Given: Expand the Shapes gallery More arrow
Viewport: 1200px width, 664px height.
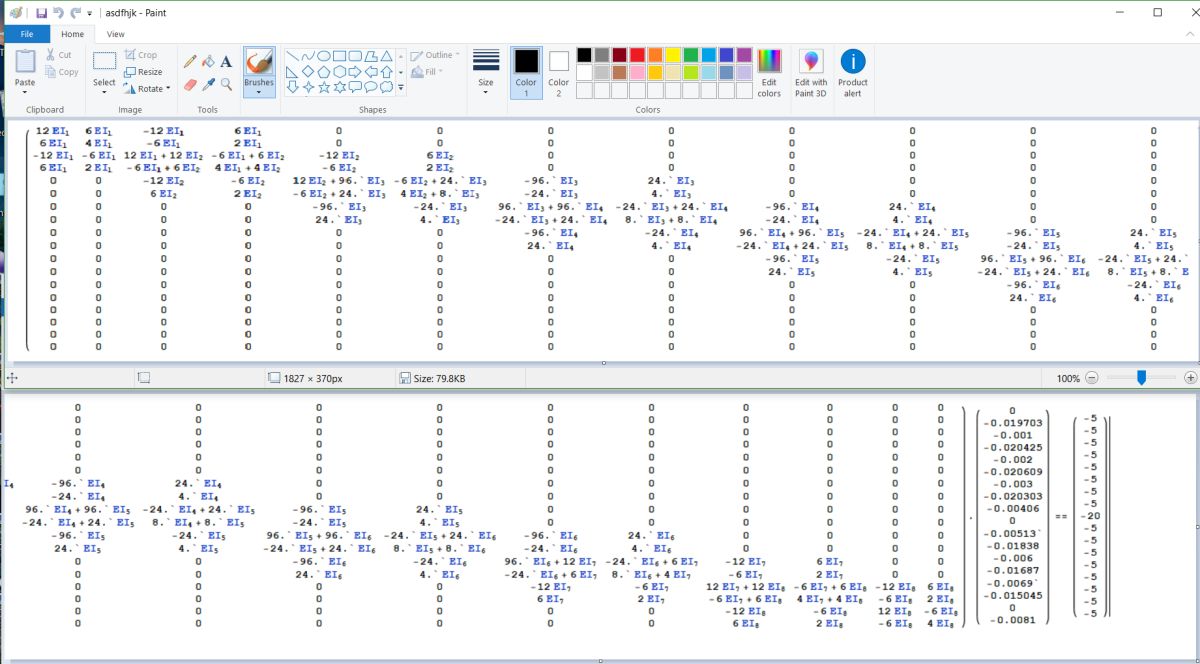Looking at the screenshot, I should tap(401, 88).
